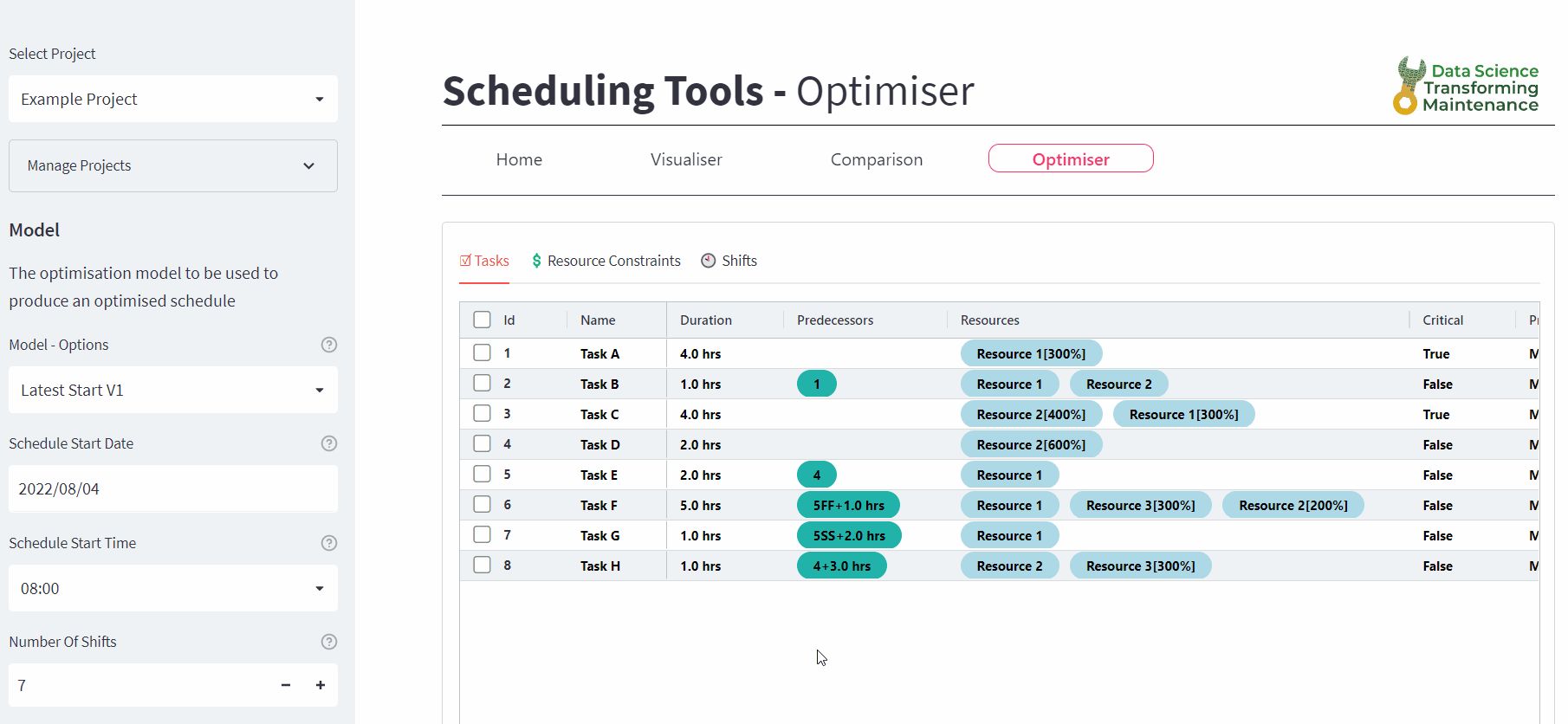Click the Schedule Start Time help icon
1568x724 pixels.
[x=328, y=543]
